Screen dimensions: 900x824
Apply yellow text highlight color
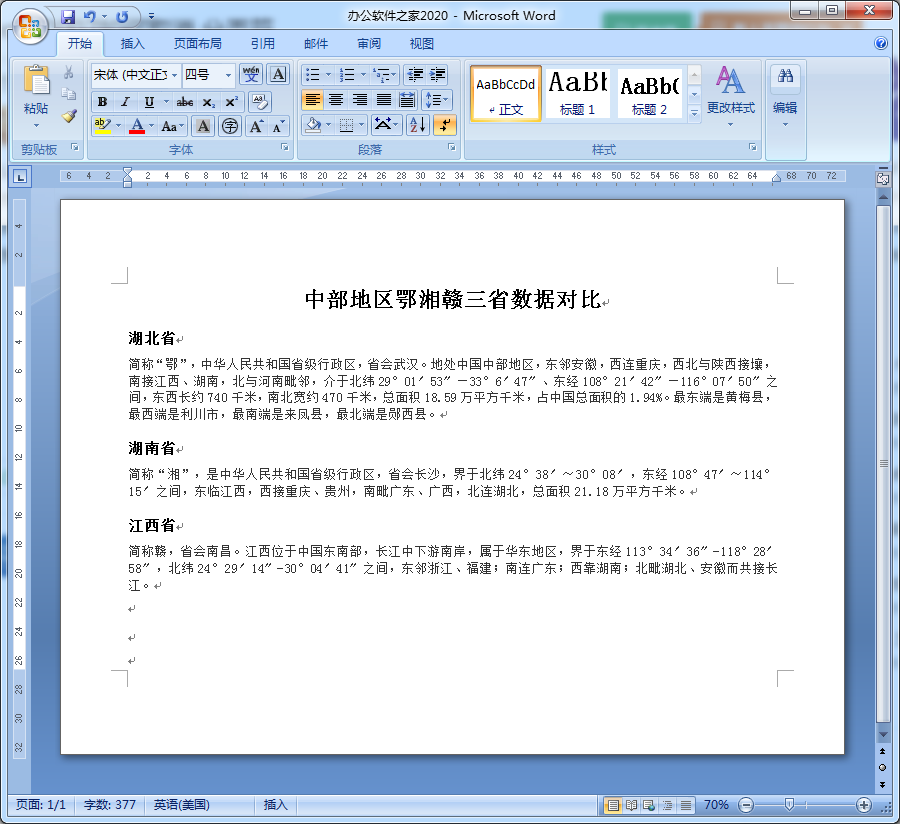coord(103,126)
